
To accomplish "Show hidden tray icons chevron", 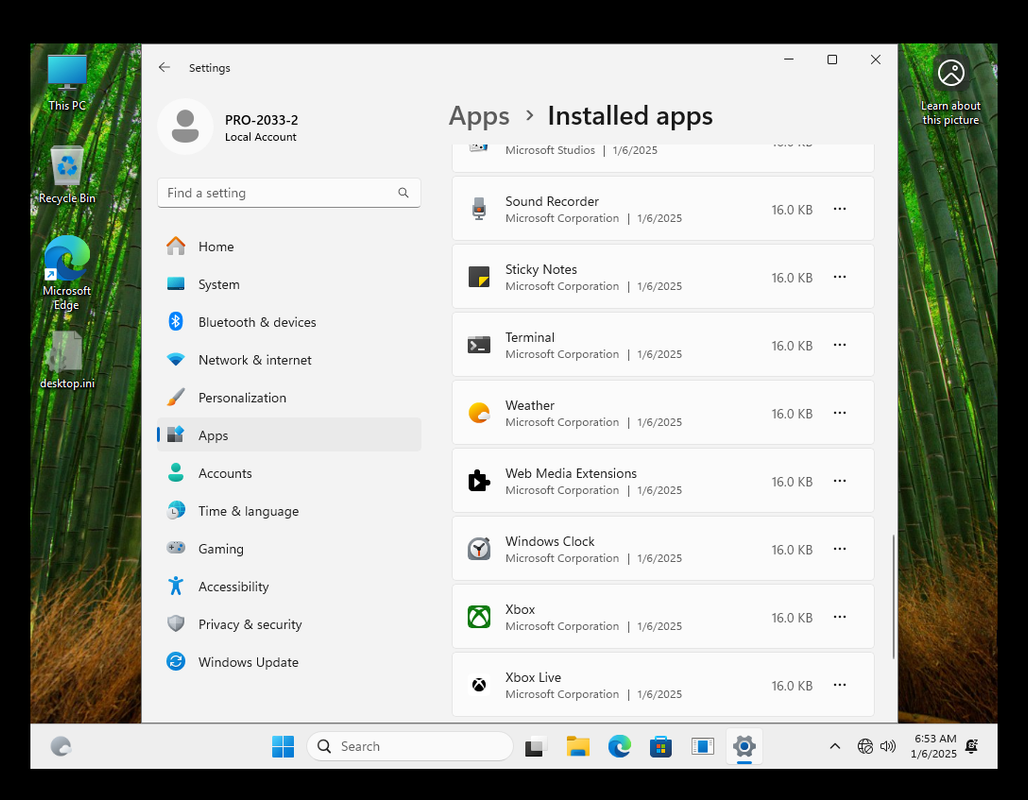I will coord(835,746).
